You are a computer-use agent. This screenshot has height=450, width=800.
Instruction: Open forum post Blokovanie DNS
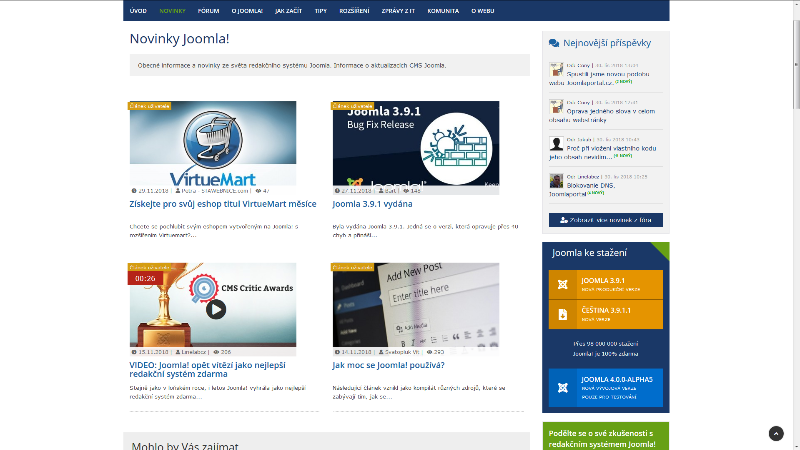[x=582, y=189]
